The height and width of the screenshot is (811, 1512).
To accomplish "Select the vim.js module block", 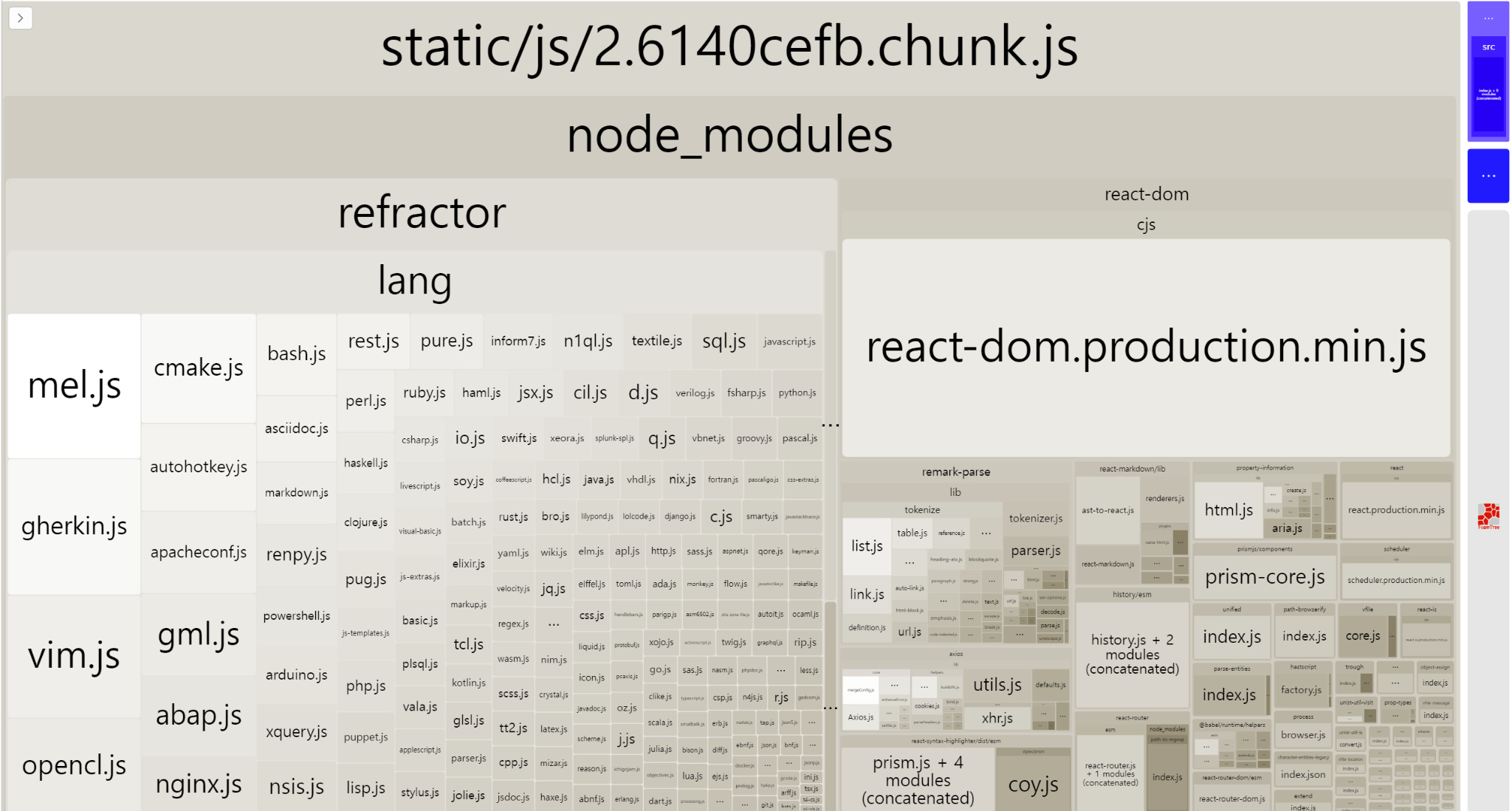I will (74, 656).
